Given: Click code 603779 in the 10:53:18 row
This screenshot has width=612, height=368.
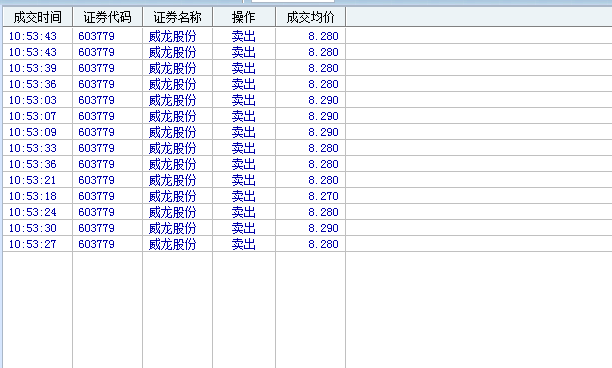Looking at the screenshot, I should (96, 196).
